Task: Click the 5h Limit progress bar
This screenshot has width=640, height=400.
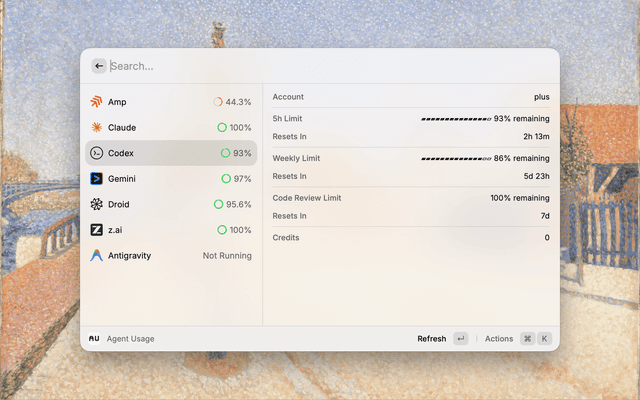Action: click(455, 119)
